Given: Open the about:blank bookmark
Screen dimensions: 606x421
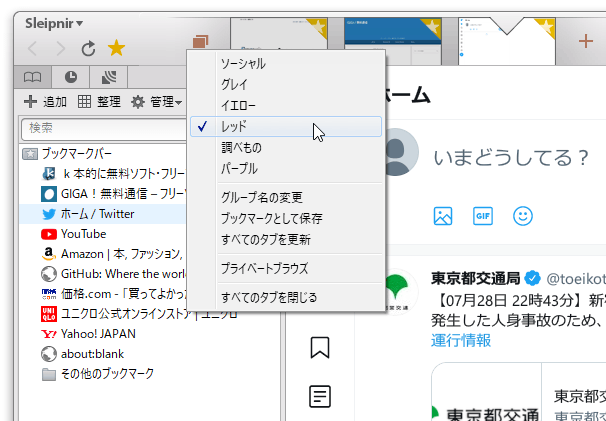Looking at the screenshot, I should pyautogui.click(x=82, y=354).
